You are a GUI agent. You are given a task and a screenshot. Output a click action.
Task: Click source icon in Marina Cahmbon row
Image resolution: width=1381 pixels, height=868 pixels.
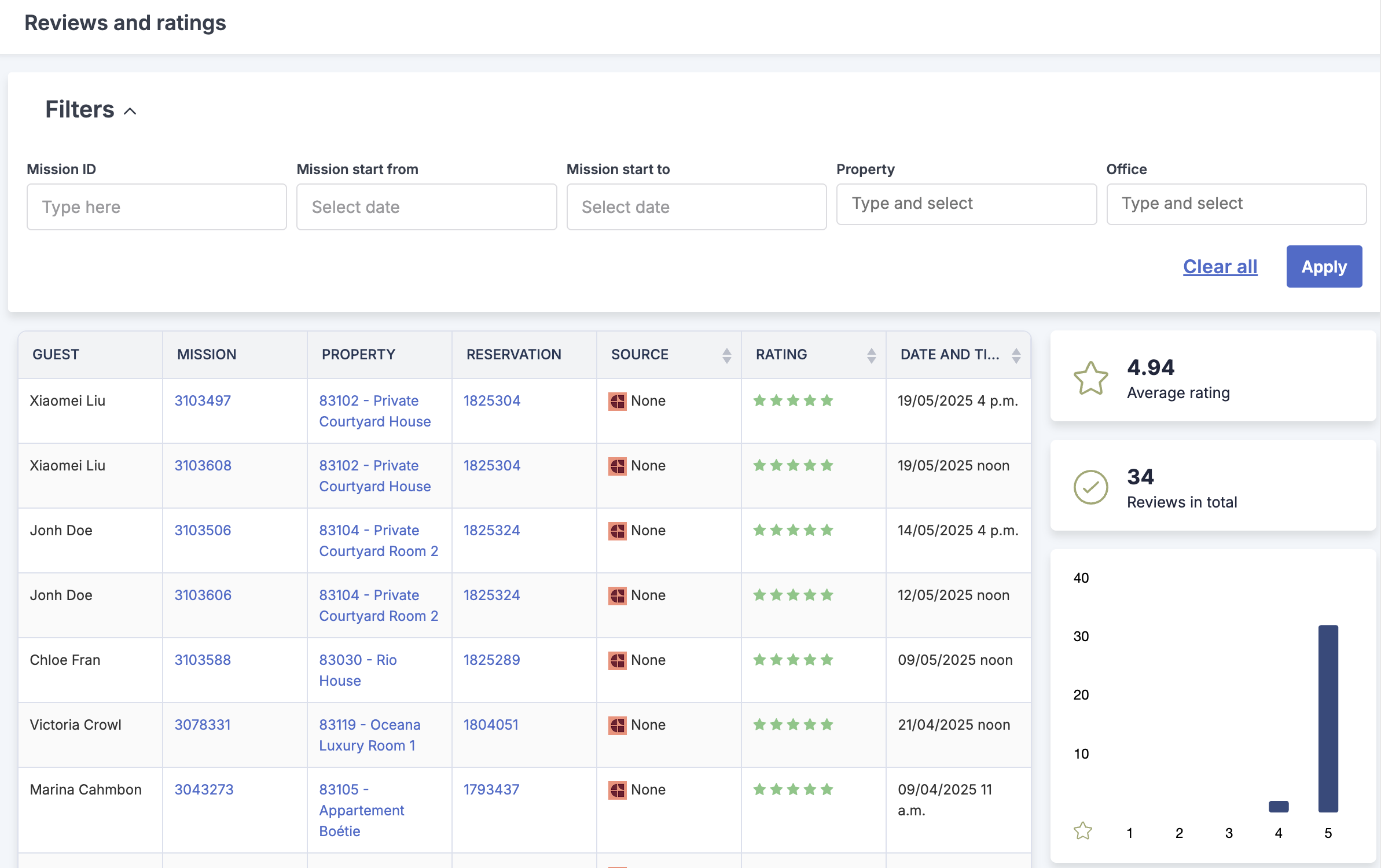(x=618, y=790)
